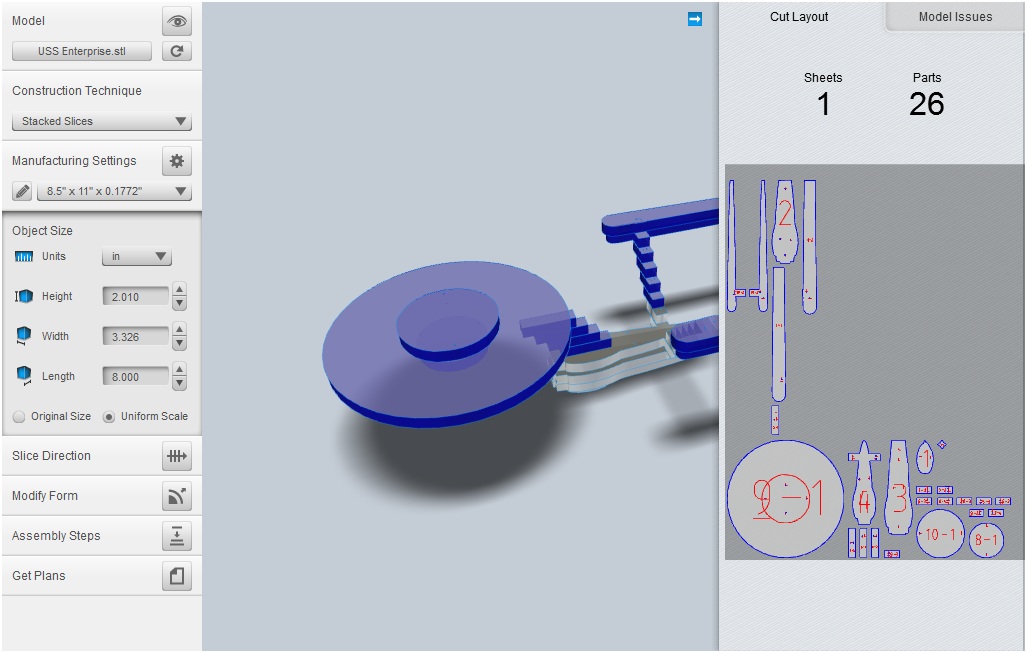Reload the model with refresh icon
This screenshot has width=1027, height=653.
[x=177, y=51]
